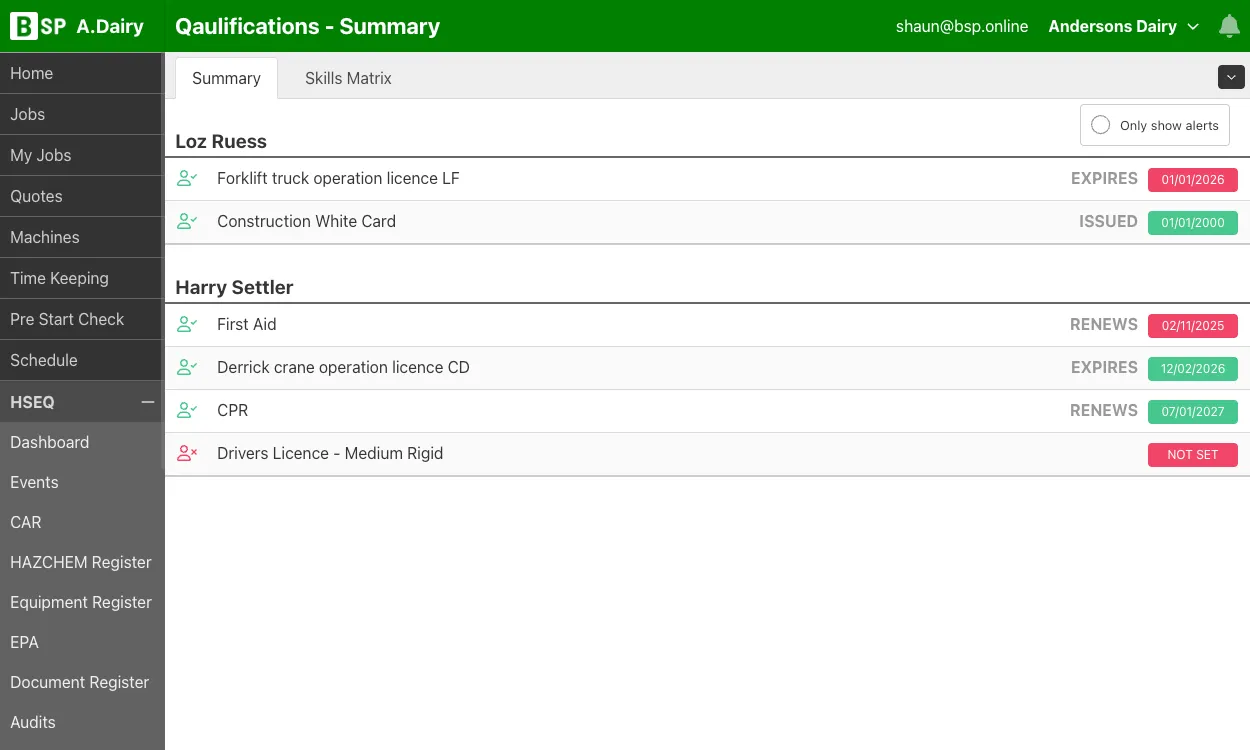
Task: Click the 02/11/2025 renewal date badge
Action: 1193,326
